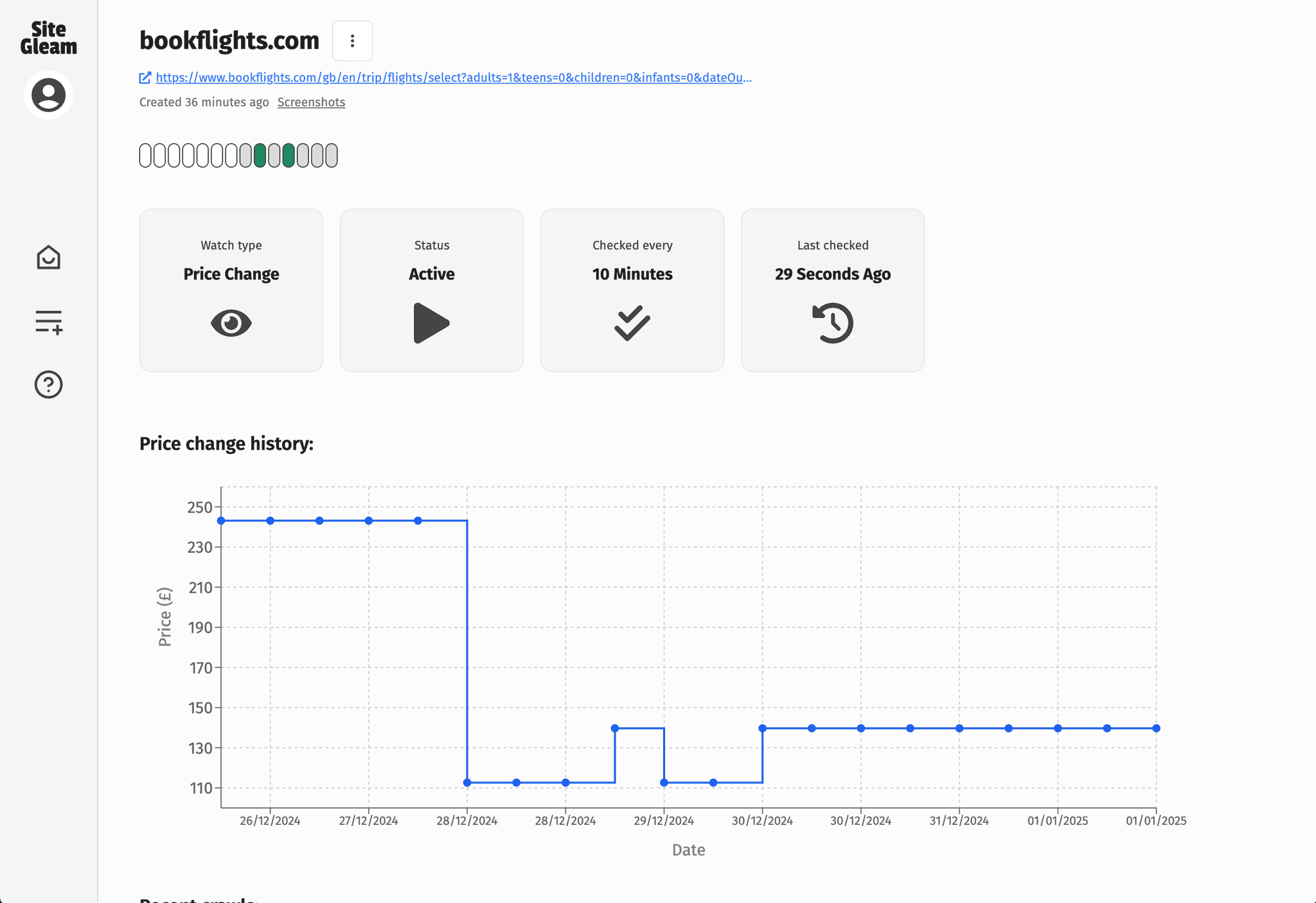Click the Site Gleam logo
Image resolution: width=1316 pixels, height=903 pixels.
(48, 38)
